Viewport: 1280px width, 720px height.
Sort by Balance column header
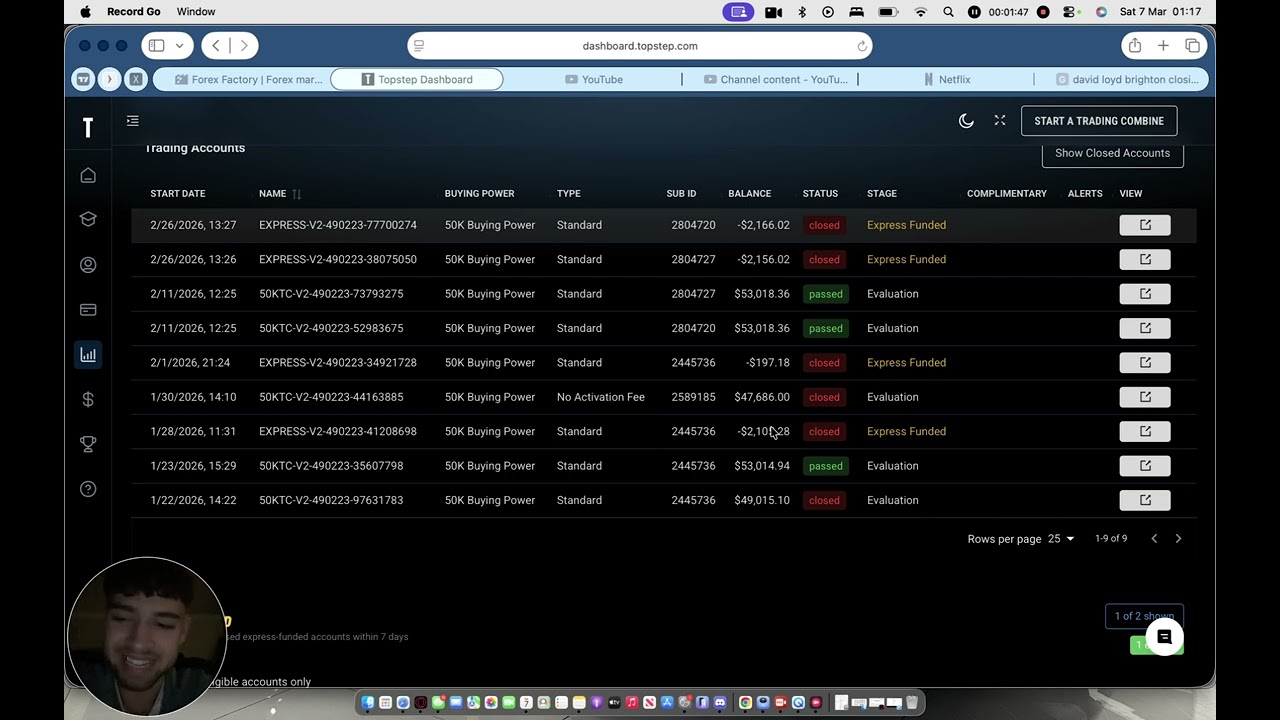[x=750, y=194]
